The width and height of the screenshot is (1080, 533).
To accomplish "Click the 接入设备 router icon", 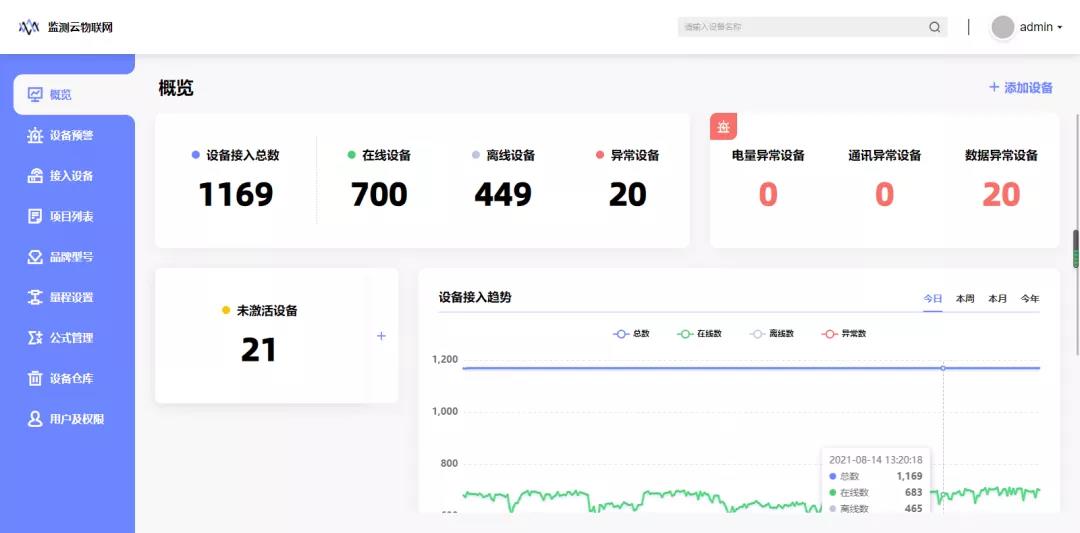I will point(35,176).
